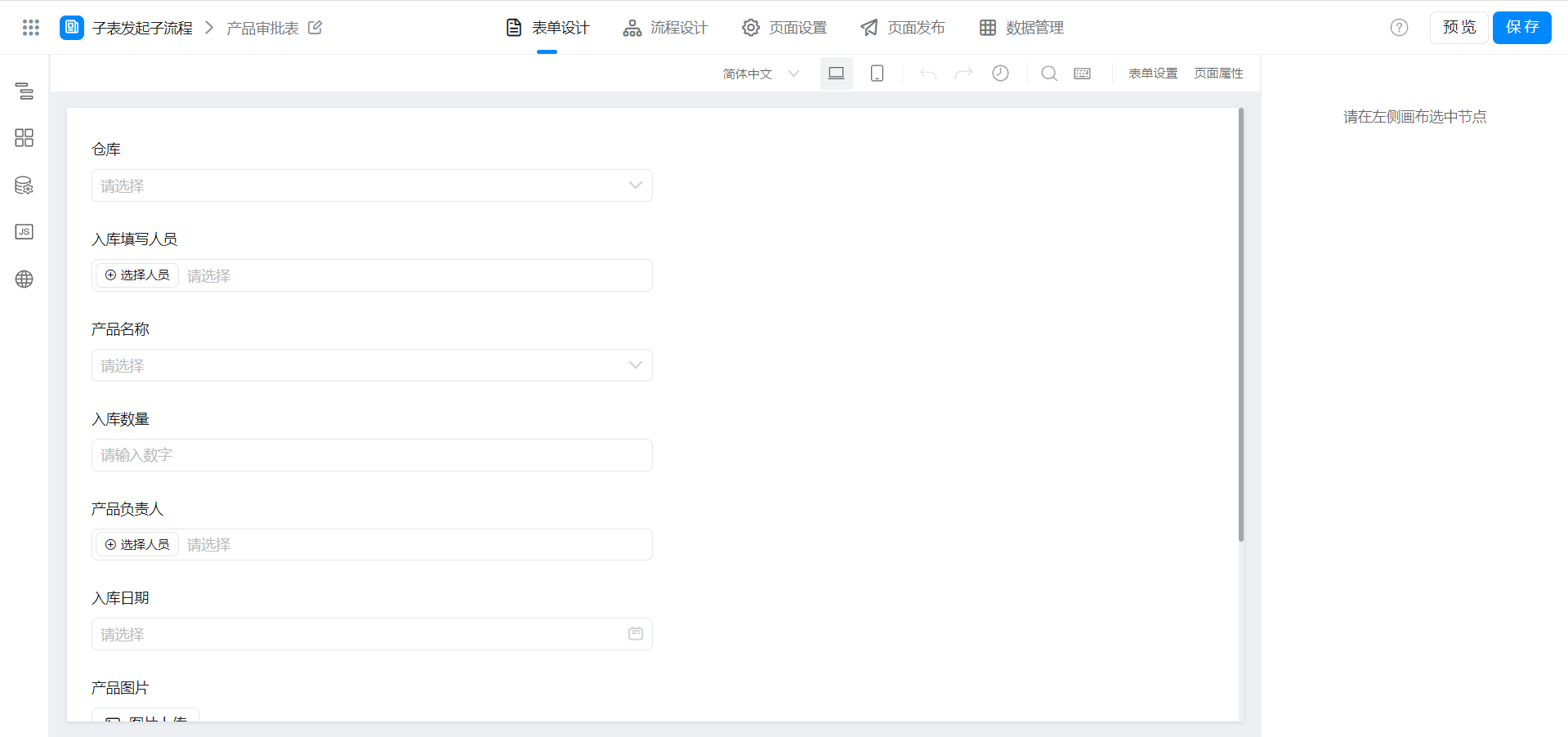Focus the 入库数量 number input
Image resolution: width=1568 pixels, height=737 pixels.
[372, 455]
